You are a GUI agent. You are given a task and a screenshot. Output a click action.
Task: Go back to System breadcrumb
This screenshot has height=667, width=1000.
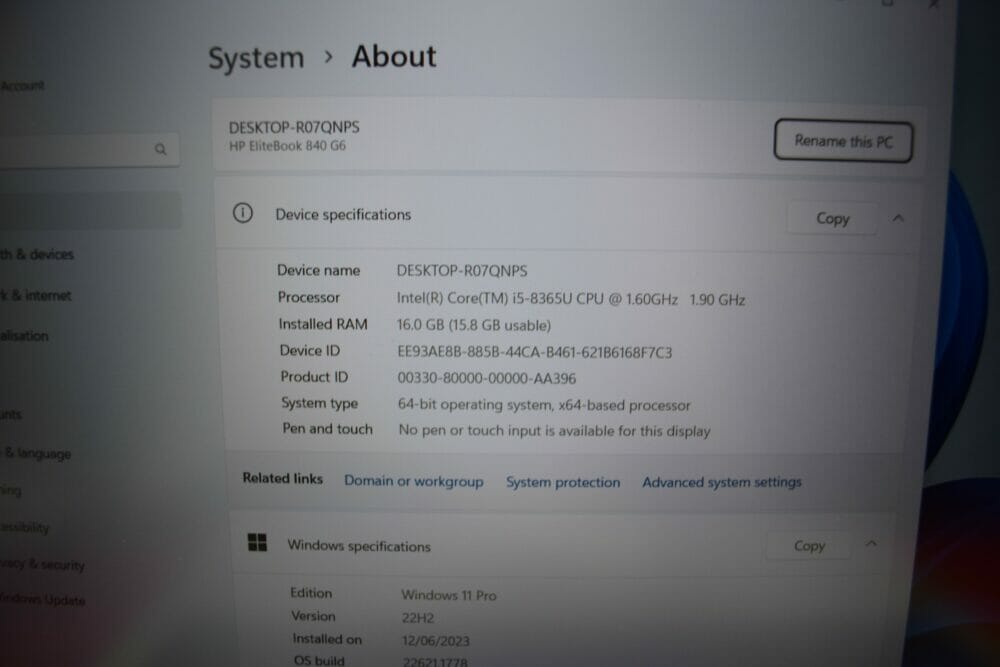coord(256,57)
